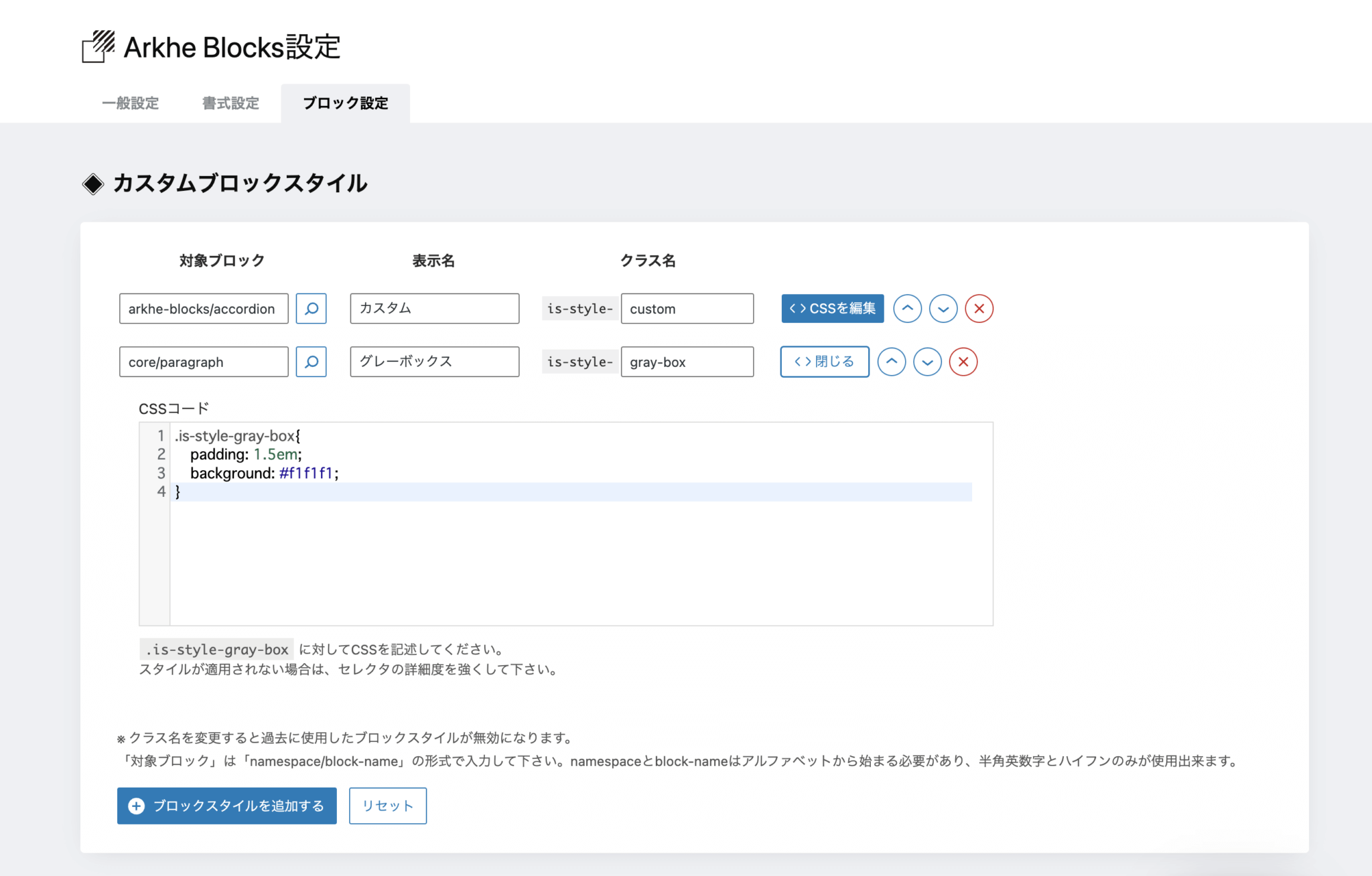Image resolution: width=1372 pixels, height=876 pixels.
Task: Delete the カスタム block style row
Action: coord(979,309)
